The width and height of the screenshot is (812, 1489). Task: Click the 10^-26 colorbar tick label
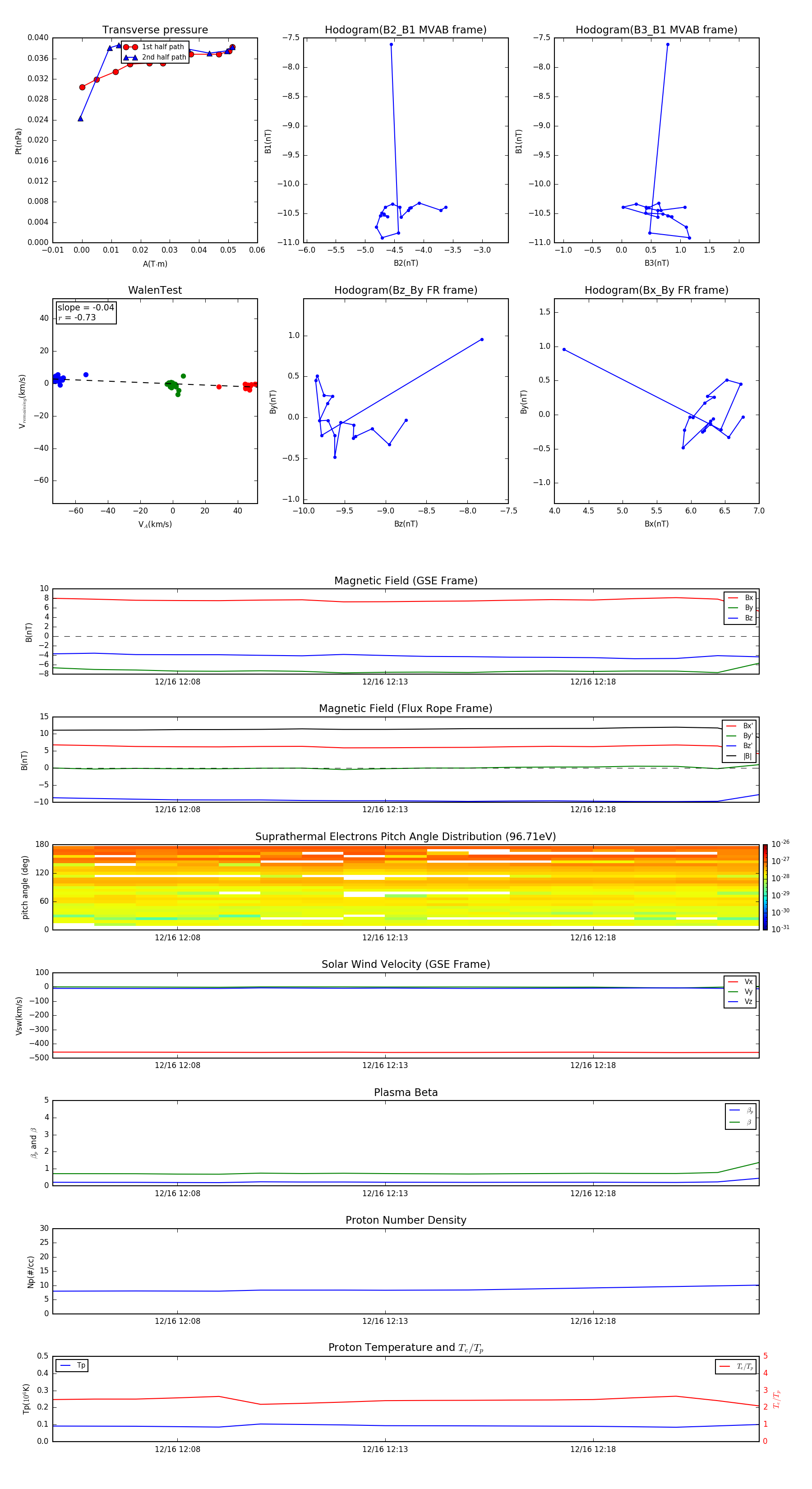780,844
